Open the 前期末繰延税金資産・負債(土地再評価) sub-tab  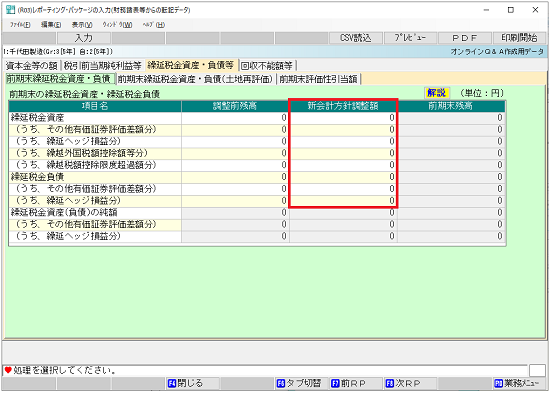[x=195, y=79]
